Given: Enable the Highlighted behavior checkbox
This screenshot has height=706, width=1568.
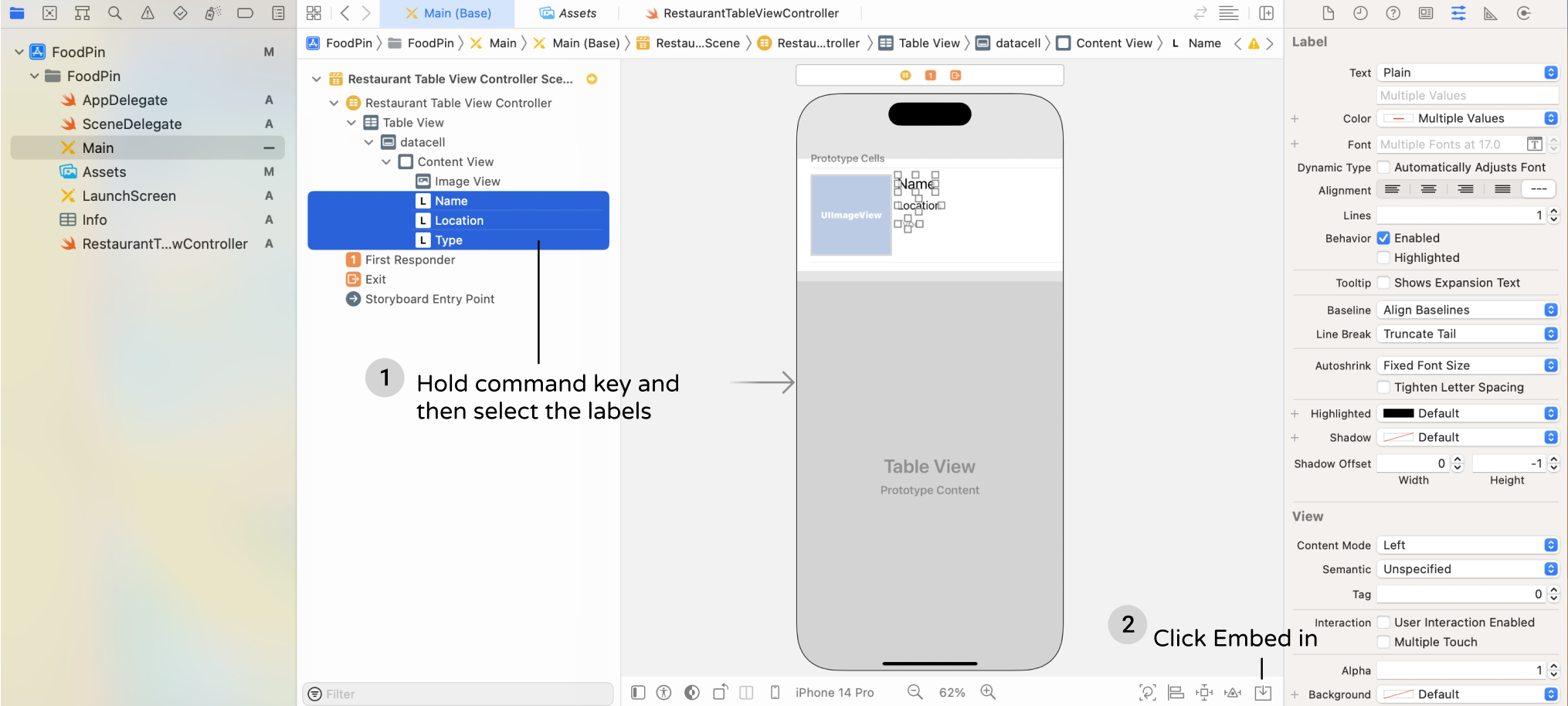Looking at the screenshot, I should coord(1383,257).
